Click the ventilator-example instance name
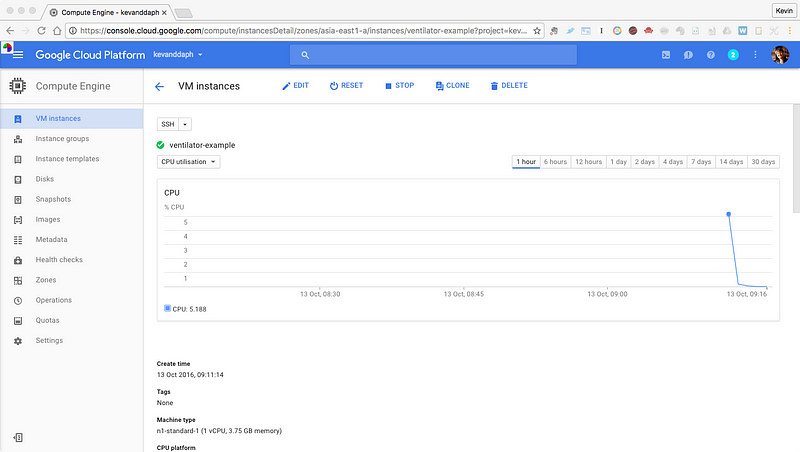This screenshot has height=452, width=800. pos(202,145)
